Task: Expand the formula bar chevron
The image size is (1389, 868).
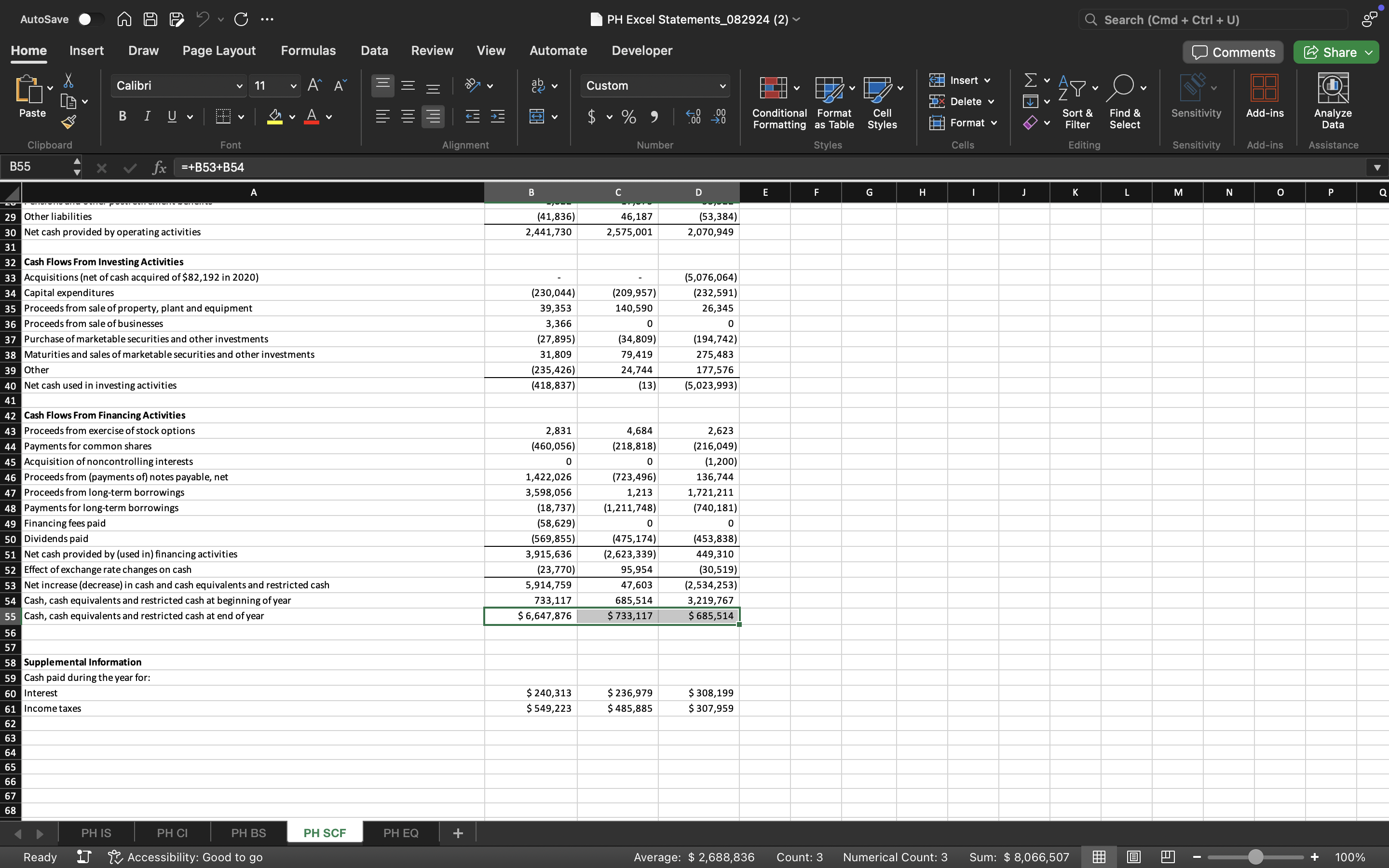Action: coord(1376,167)
